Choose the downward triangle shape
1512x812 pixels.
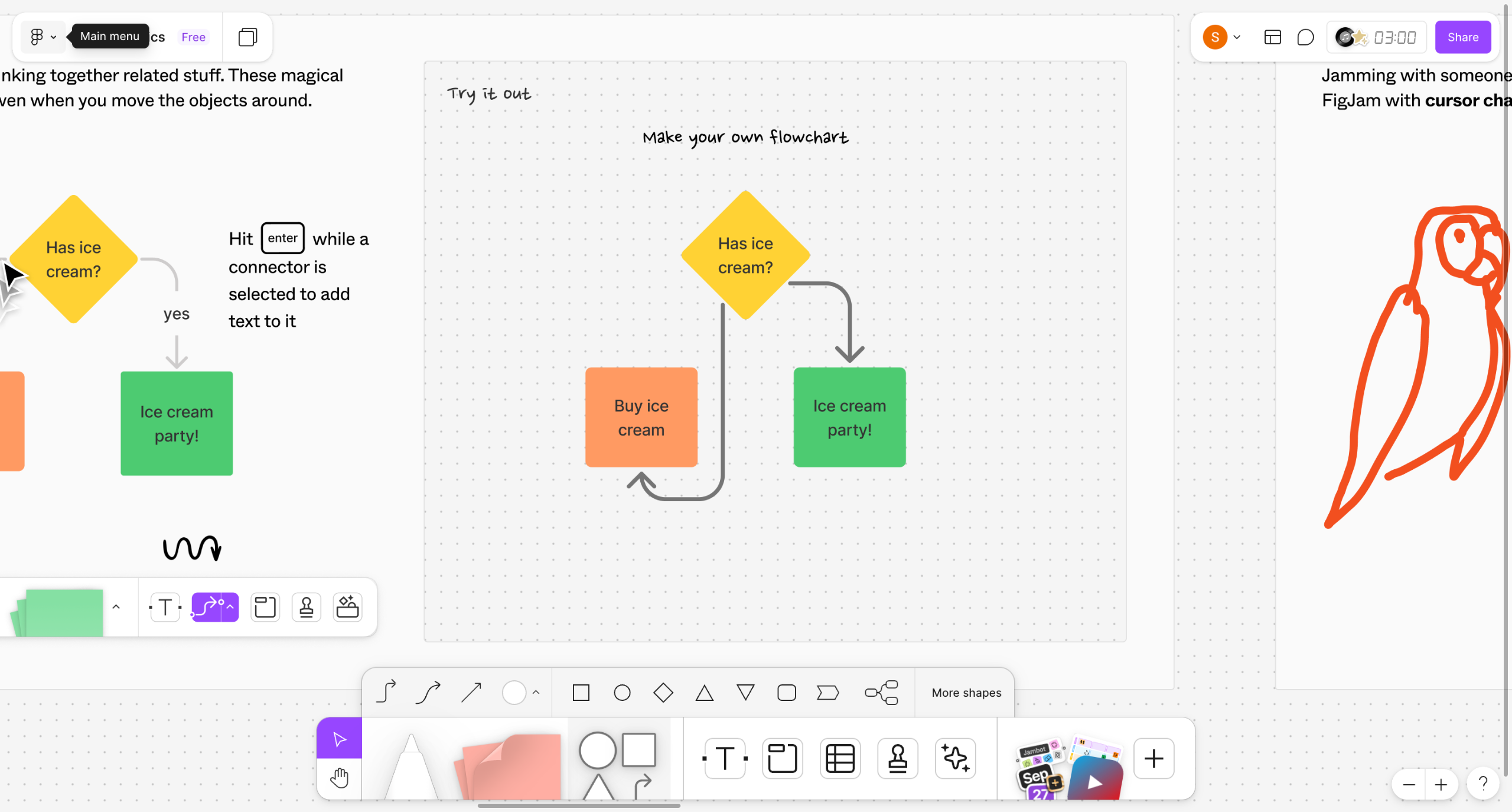pyautogui.click(x=745, y=692)
